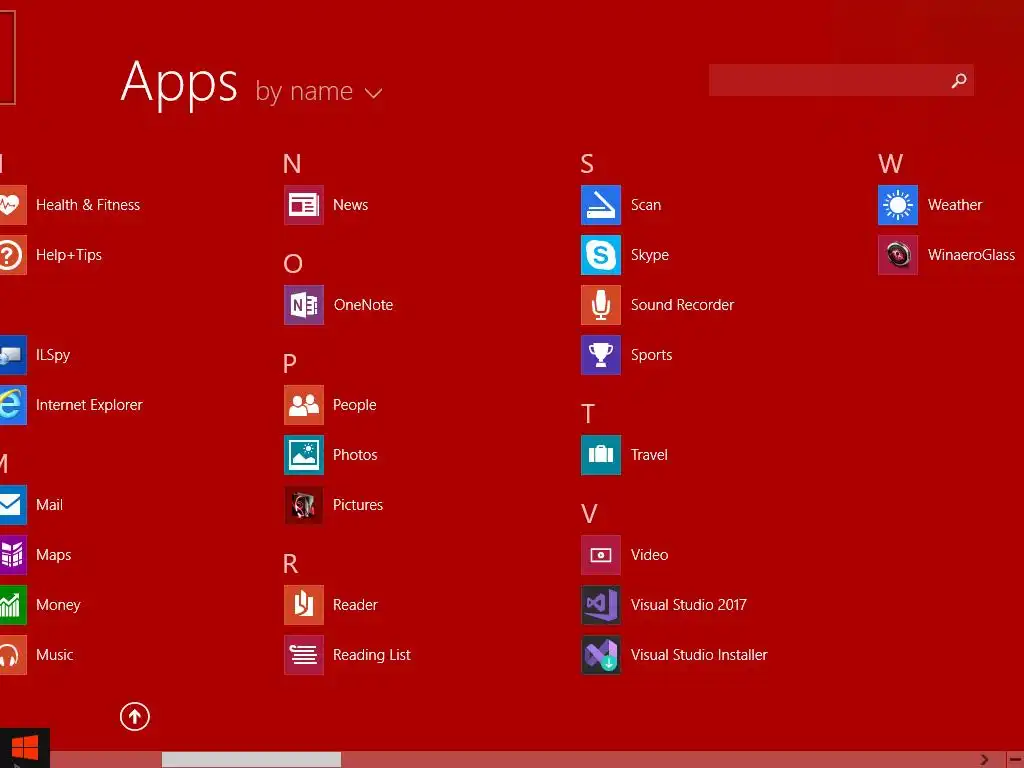
Task: Open the People app icon
Action: tap(304, 405)
